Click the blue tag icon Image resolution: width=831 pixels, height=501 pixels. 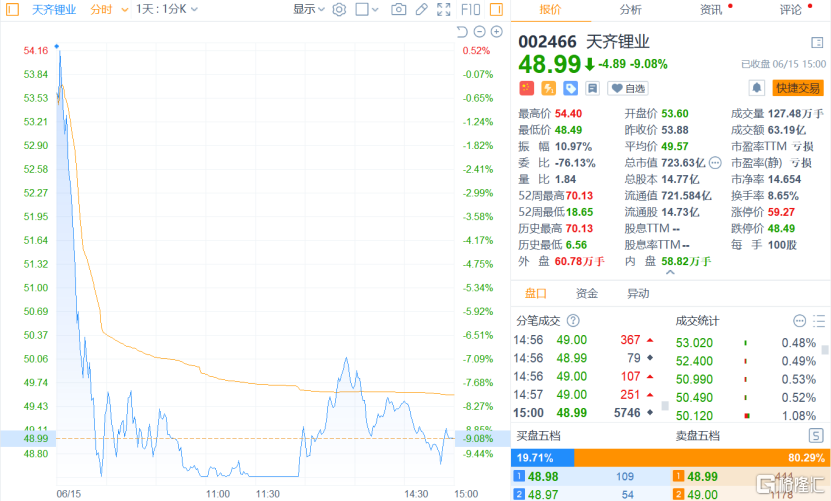click(x=570, y=88)
